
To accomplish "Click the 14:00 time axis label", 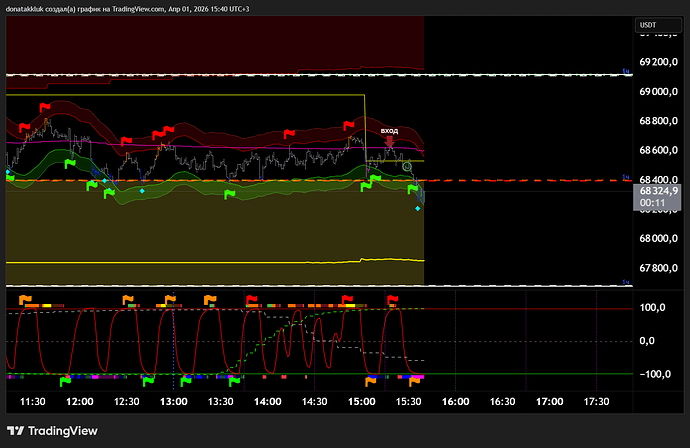I will [268, 401].
